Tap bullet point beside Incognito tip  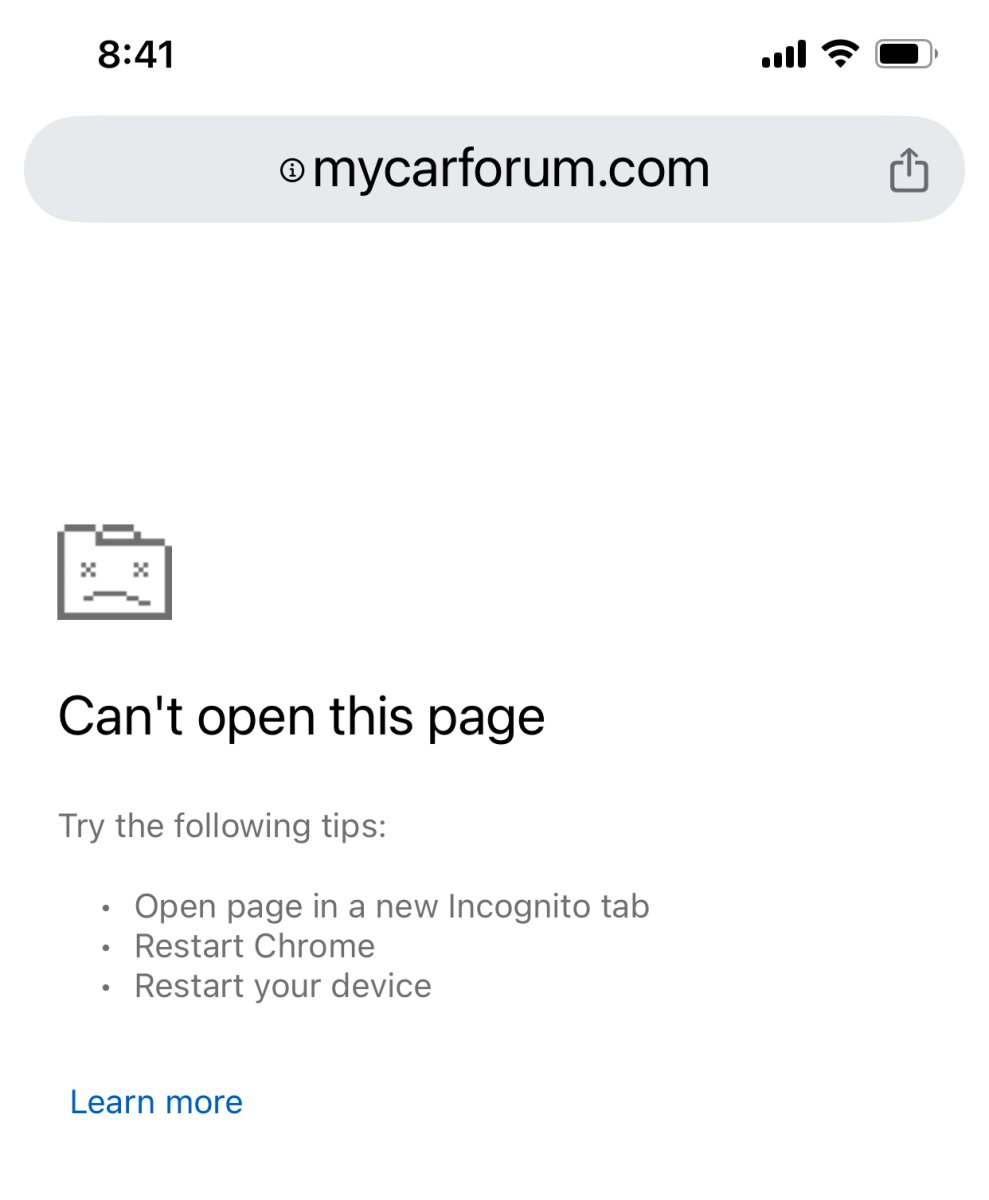(x=107, y=909)
